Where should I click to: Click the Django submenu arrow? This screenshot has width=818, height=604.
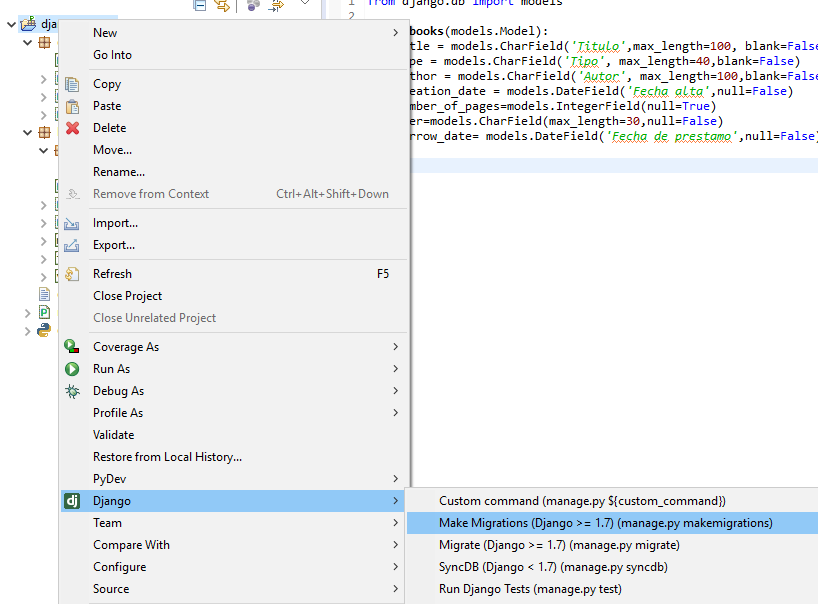pos(395,501)
